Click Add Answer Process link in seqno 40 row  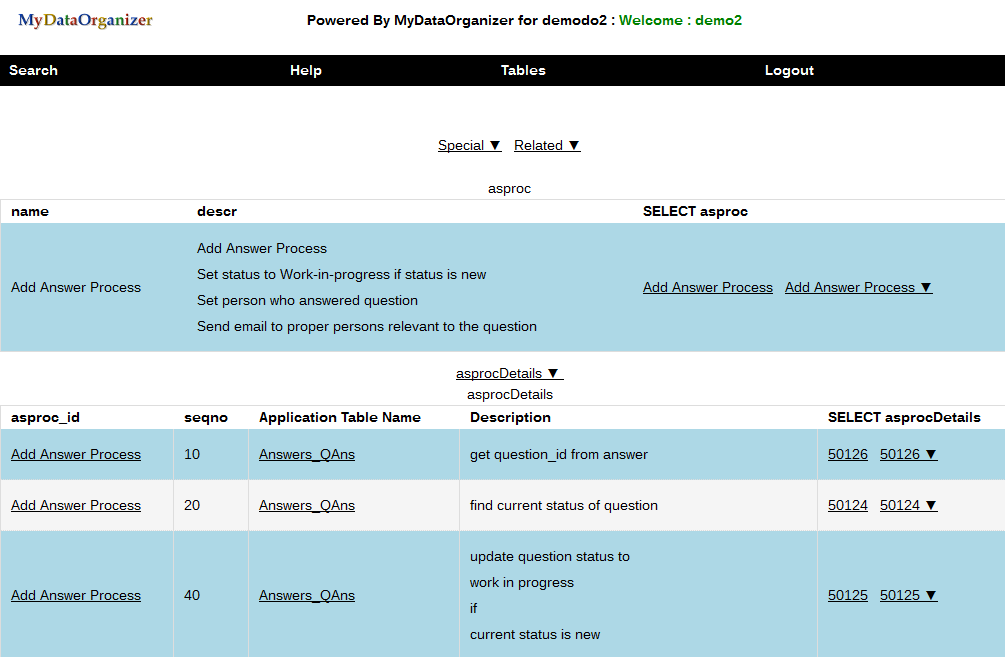tap(76, 595)
